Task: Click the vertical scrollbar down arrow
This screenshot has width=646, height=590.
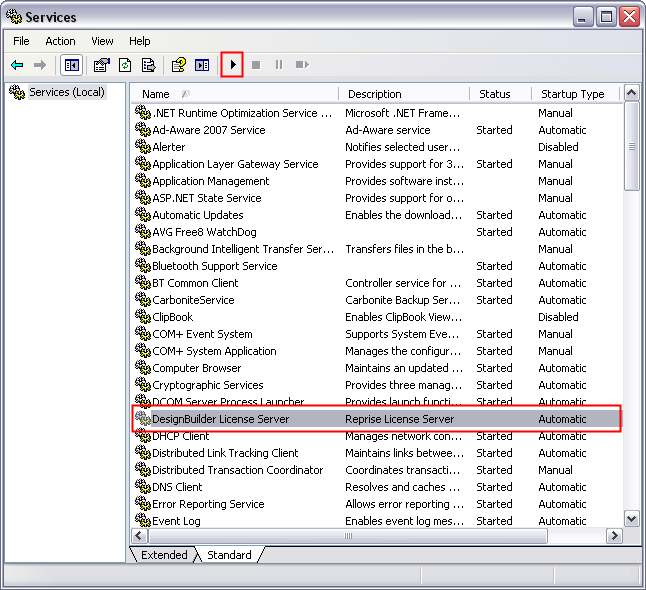Action: [631, 518]
